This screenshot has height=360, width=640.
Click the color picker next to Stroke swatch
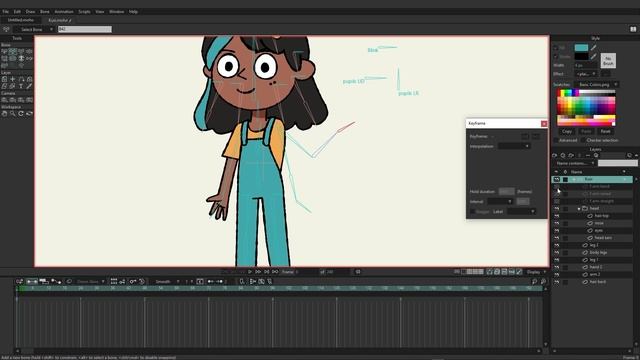pyautogui.click(x=593, y=56)
